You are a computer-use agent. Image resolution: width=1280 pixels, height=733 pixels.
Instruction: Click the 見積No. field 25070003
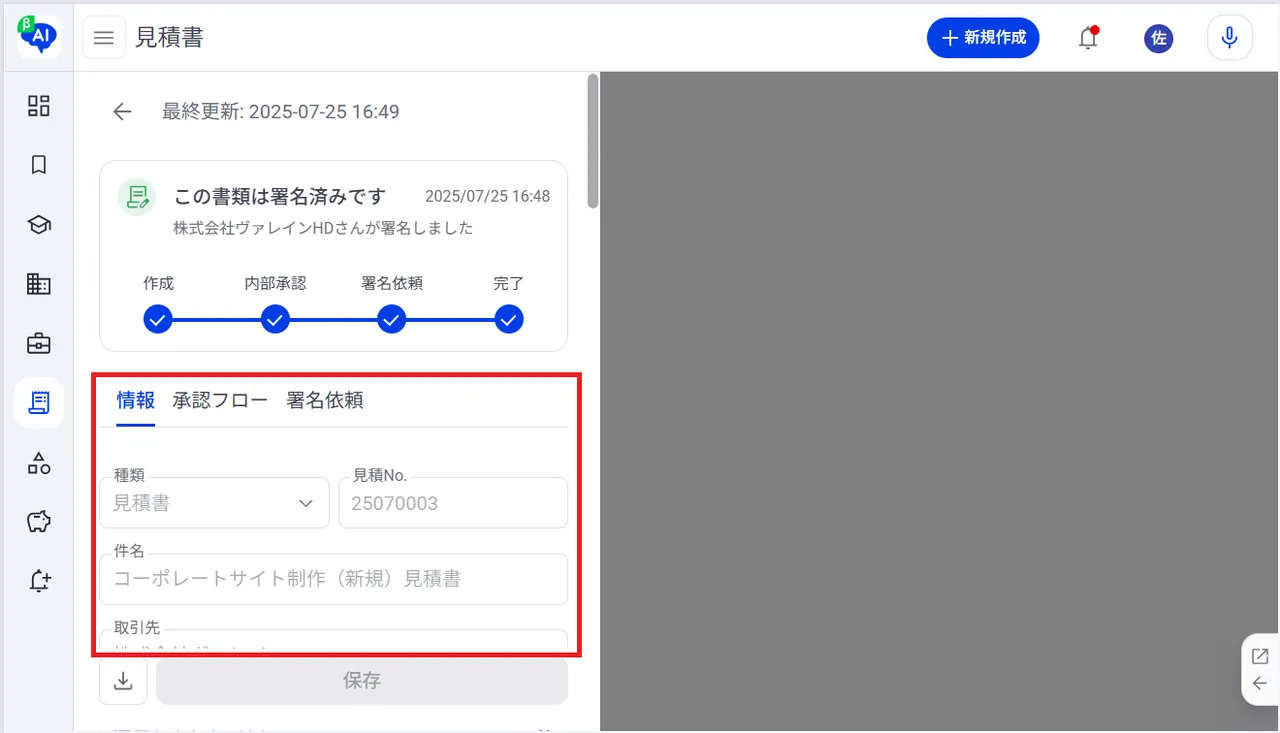point(453,503)
